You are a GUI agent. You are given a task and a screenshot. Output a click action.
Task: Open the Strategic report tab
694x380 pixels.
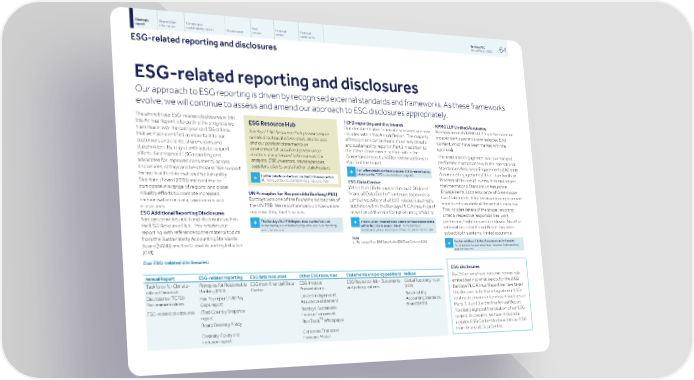[142, 21]
